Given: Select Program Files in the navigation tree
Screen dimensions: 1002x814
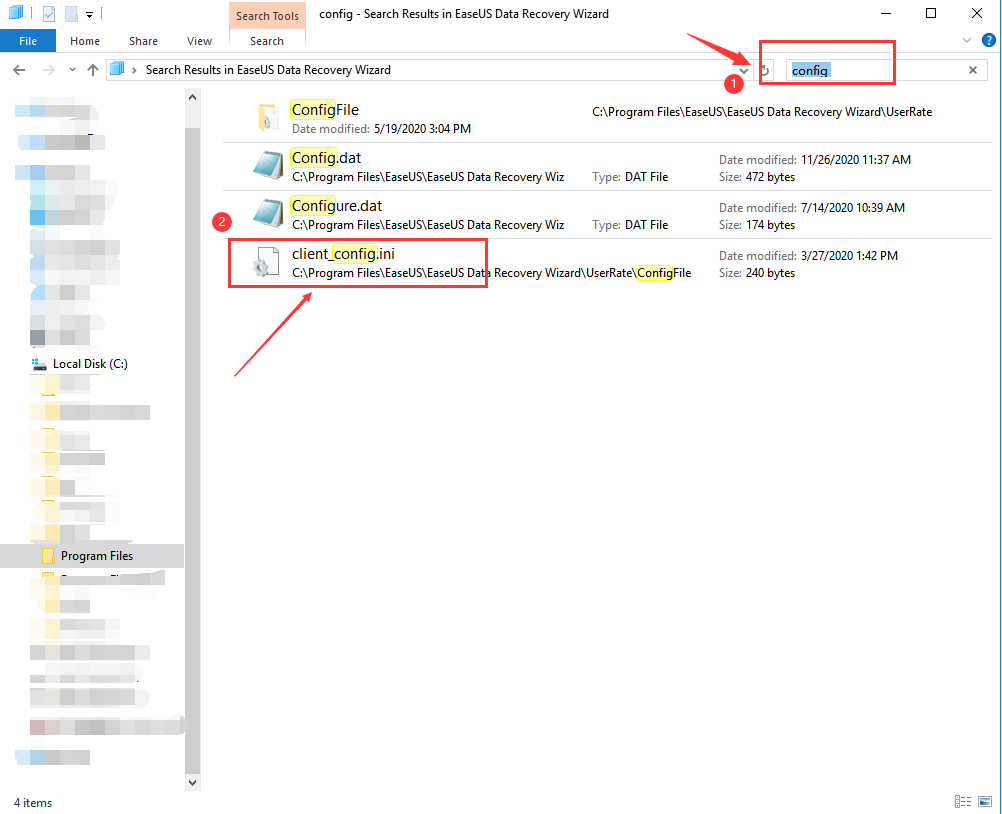Looking at the screenshot, I should tap(96, 556).
